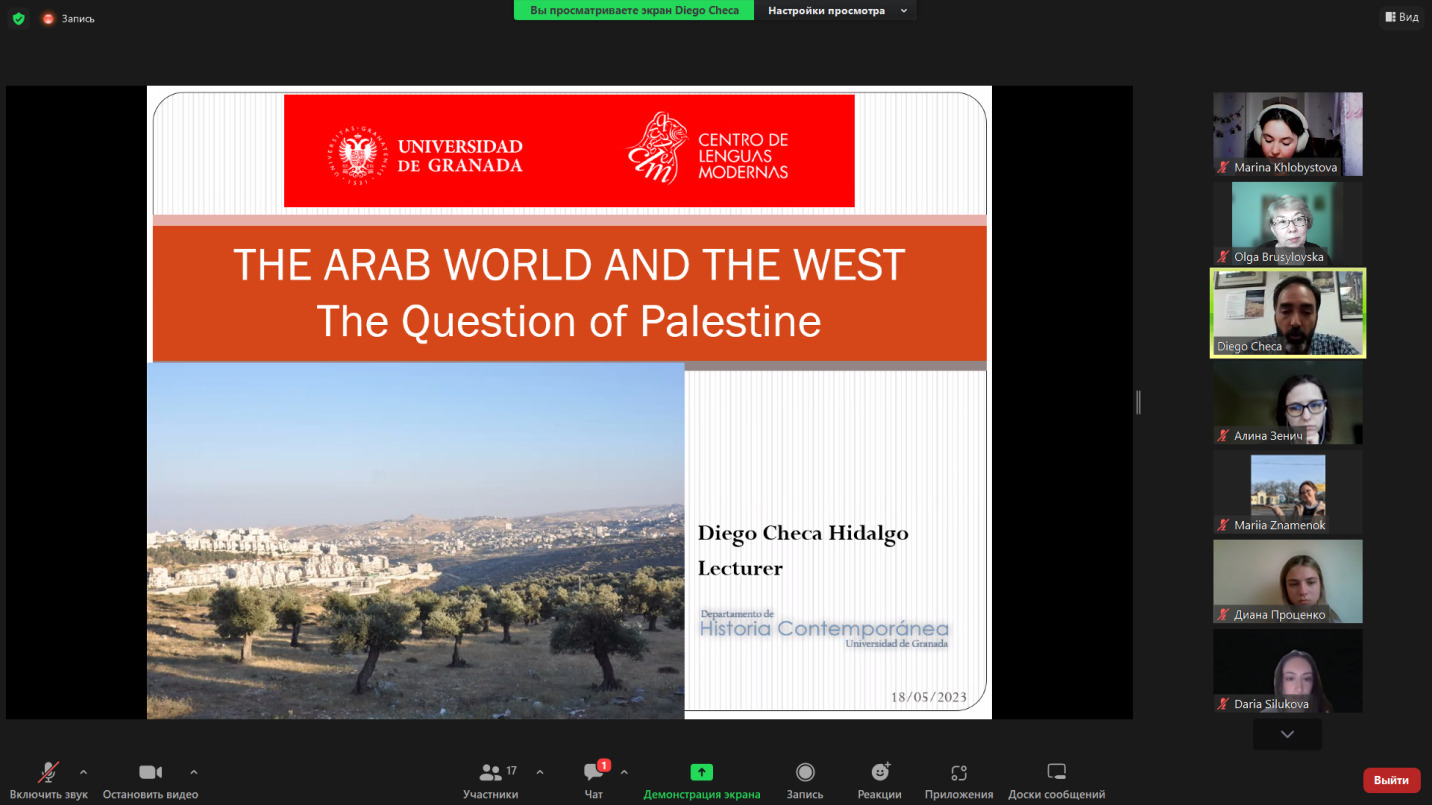Open the Реакции reactions menu
This screenshot has width=1432, height=805.
[880, 780]
